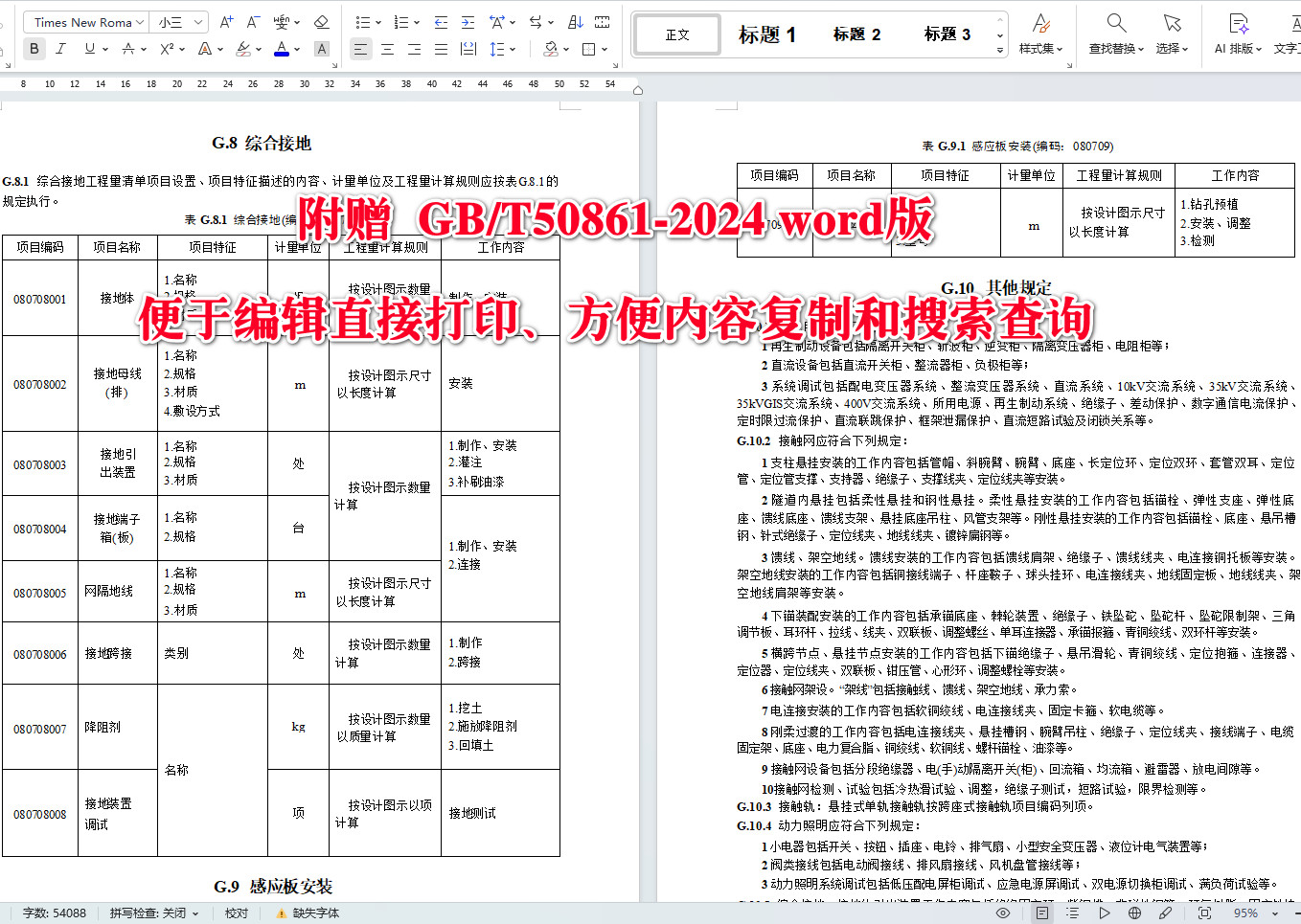Apply center paragraph alignment
Viewport: 1301px width, 924px height.
(x=386, y=49)
